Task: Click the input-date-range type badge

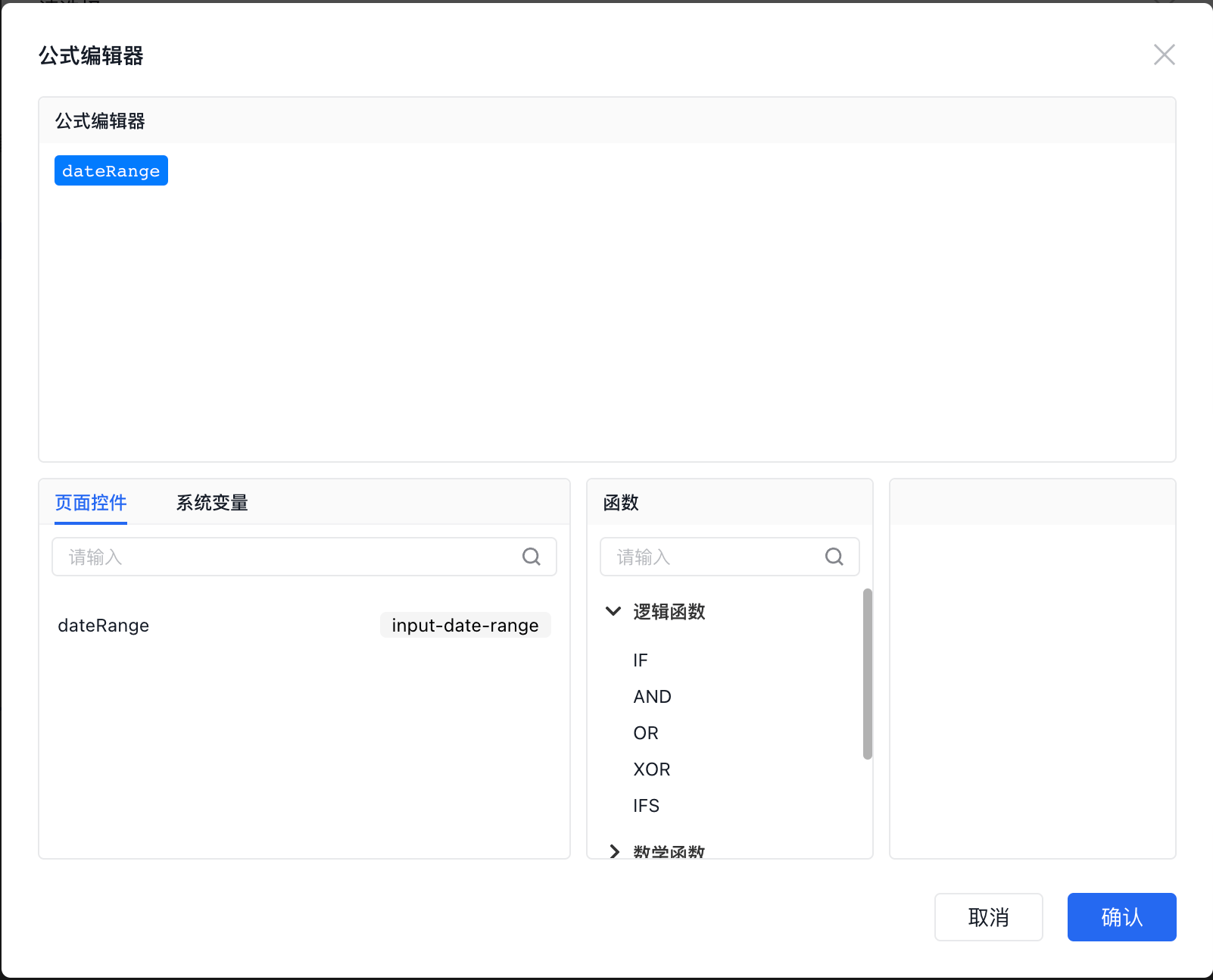Action: (466, 626)
